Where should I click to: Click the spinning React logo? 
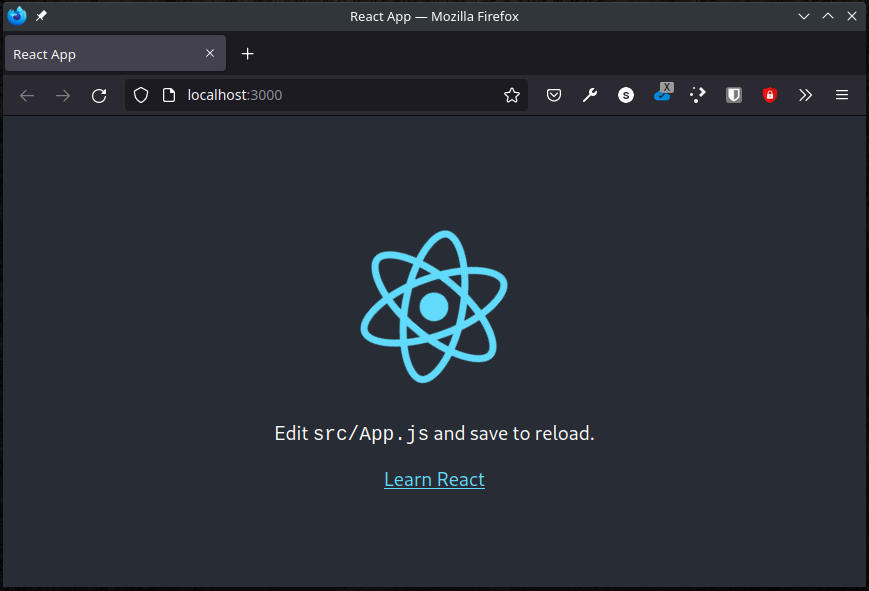[x=434, y=307]
